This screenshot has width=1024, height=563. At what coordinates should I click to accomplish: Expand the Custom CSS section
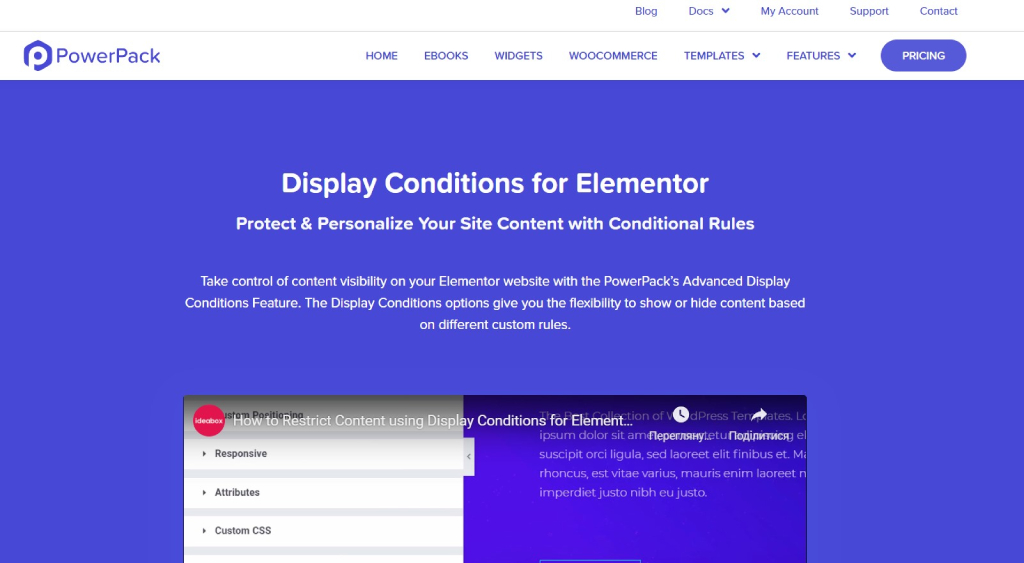click(324, 530)
